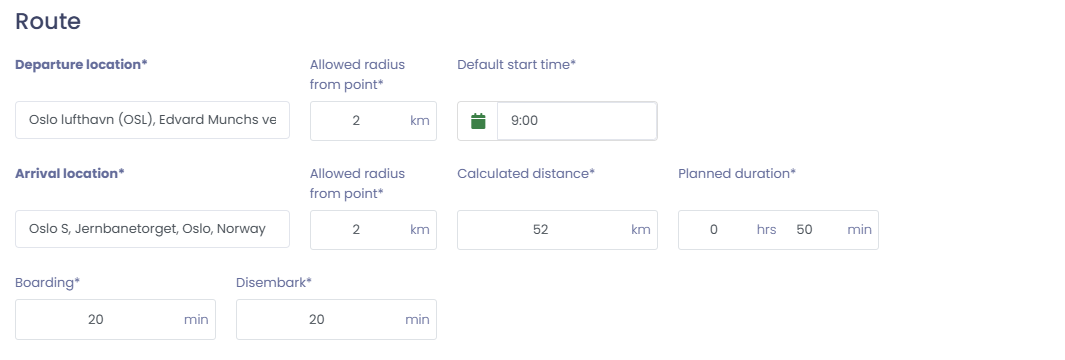The image size is (1065, 360).
Task: Click the departure Allowed radius value field
Action: tap(373, 121)
